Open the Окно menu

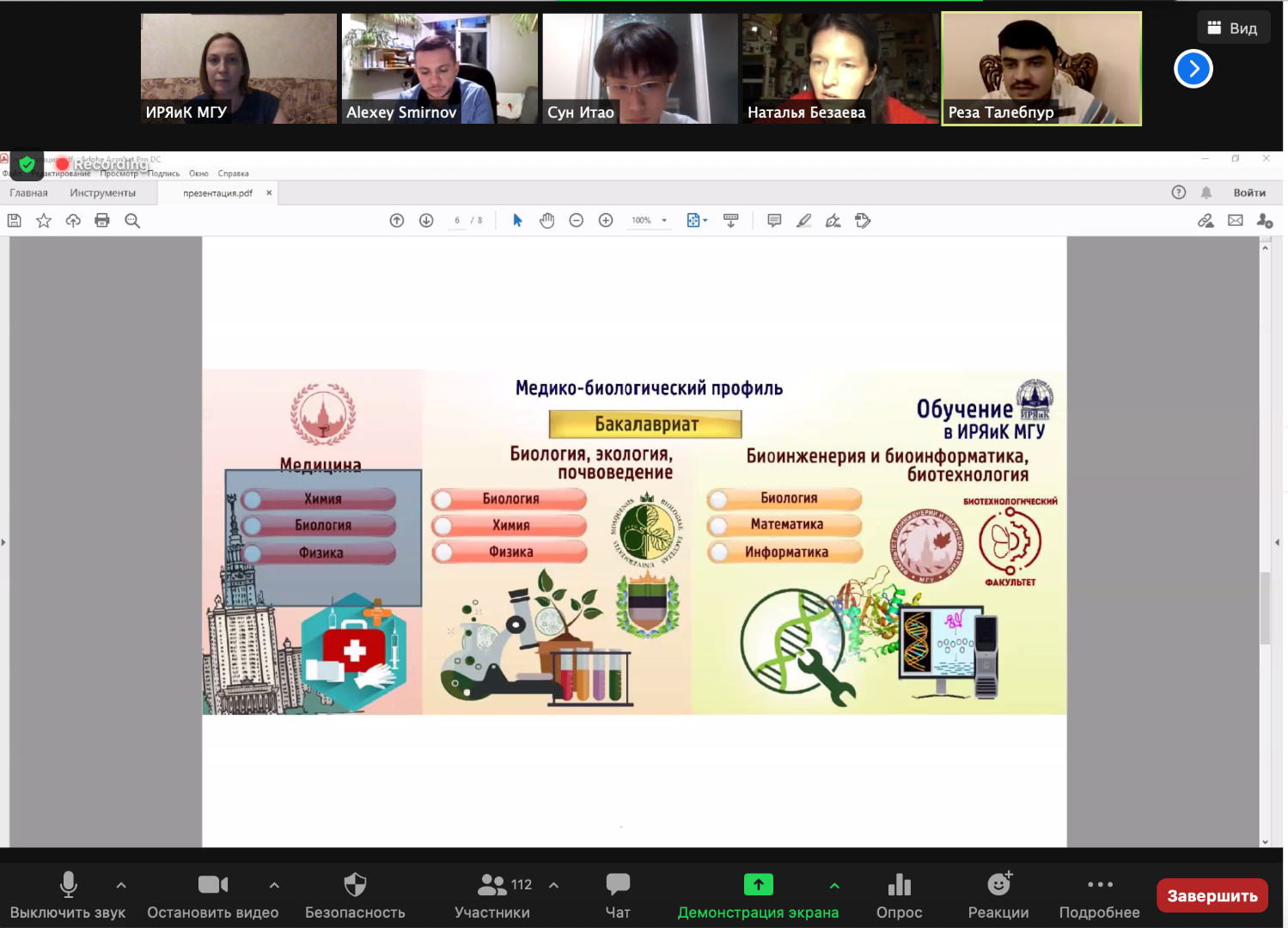pos(198,174)
